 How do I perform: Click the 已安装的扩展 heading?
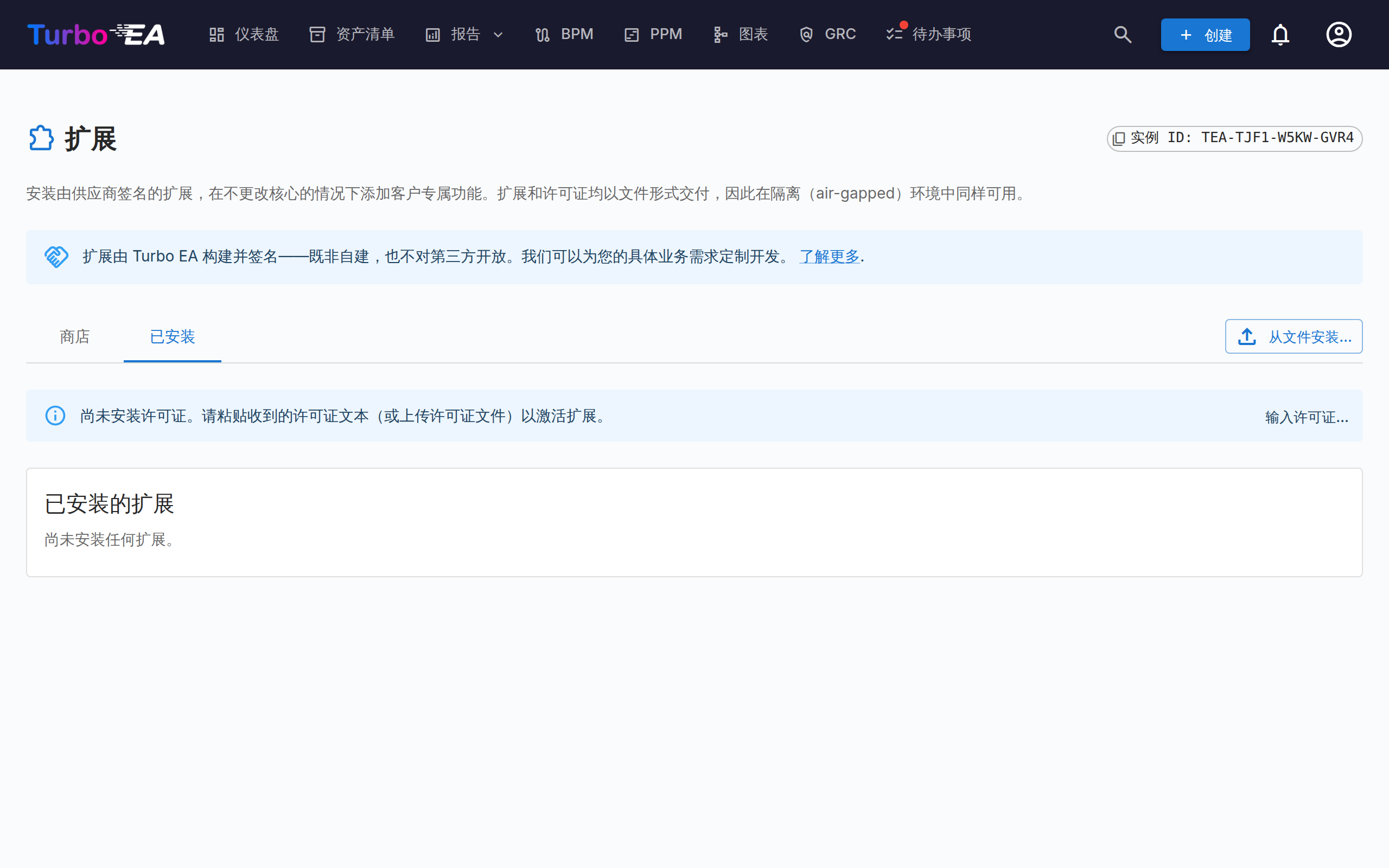point(109,504)
